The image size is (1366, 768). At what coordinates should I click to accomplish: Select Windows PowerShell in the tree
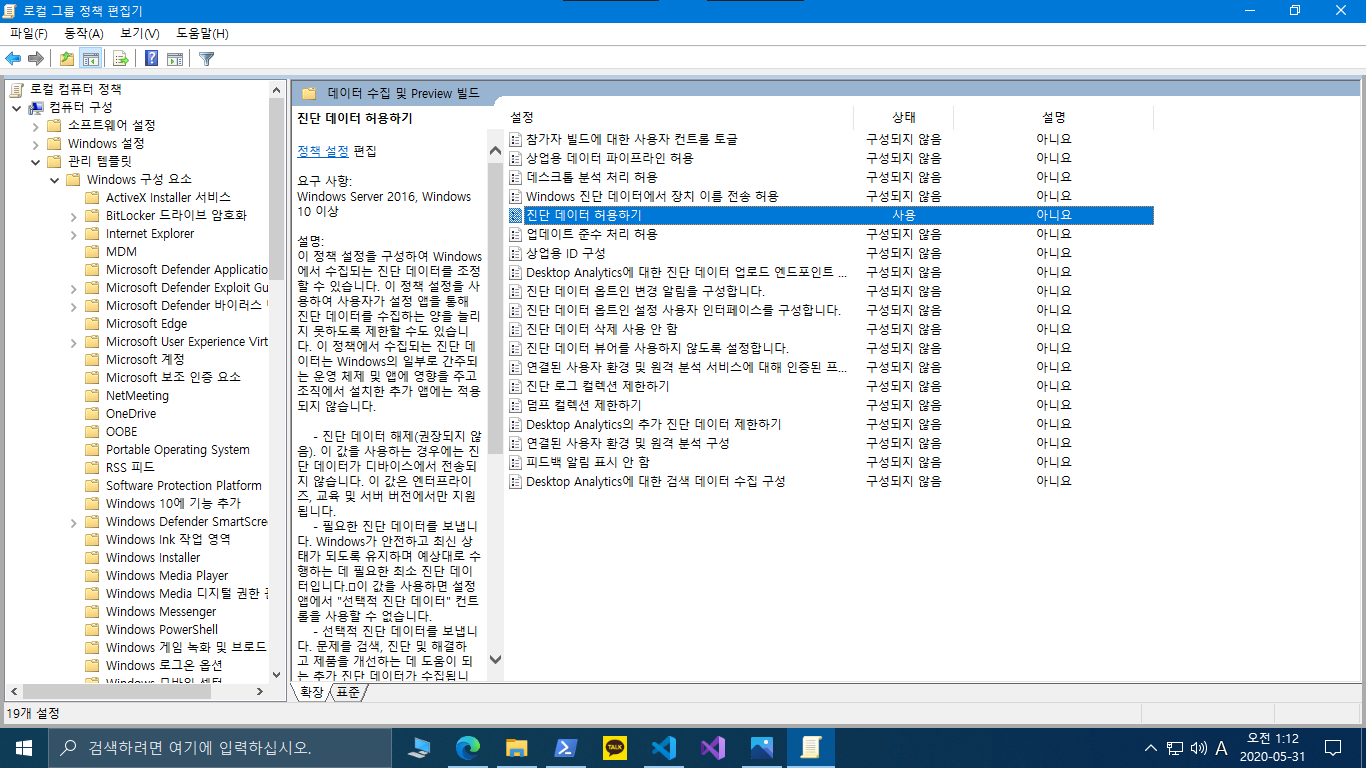coord(162,629)
